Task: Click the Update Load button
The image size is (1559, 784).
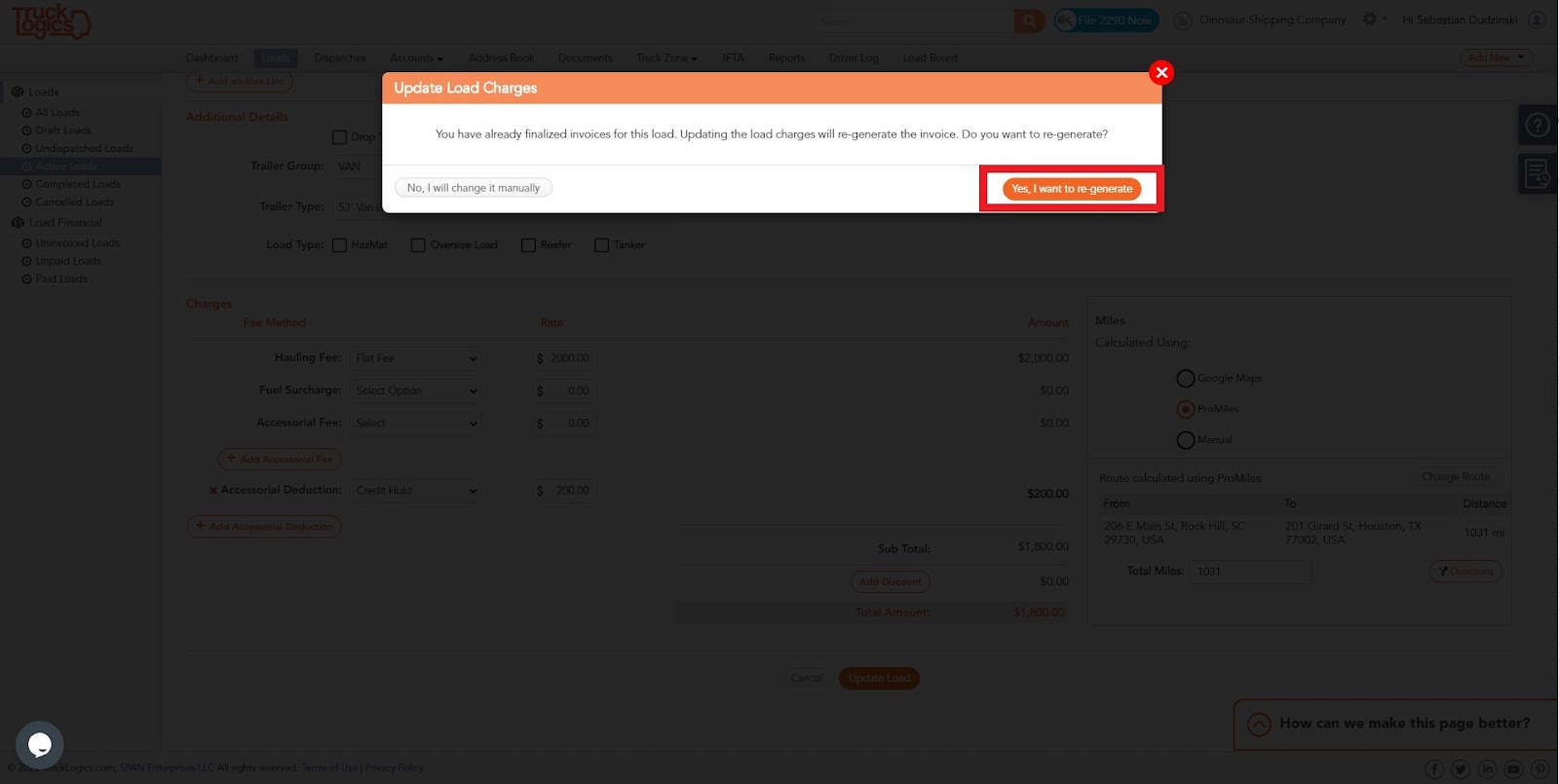Action: [x=879, y=678]
